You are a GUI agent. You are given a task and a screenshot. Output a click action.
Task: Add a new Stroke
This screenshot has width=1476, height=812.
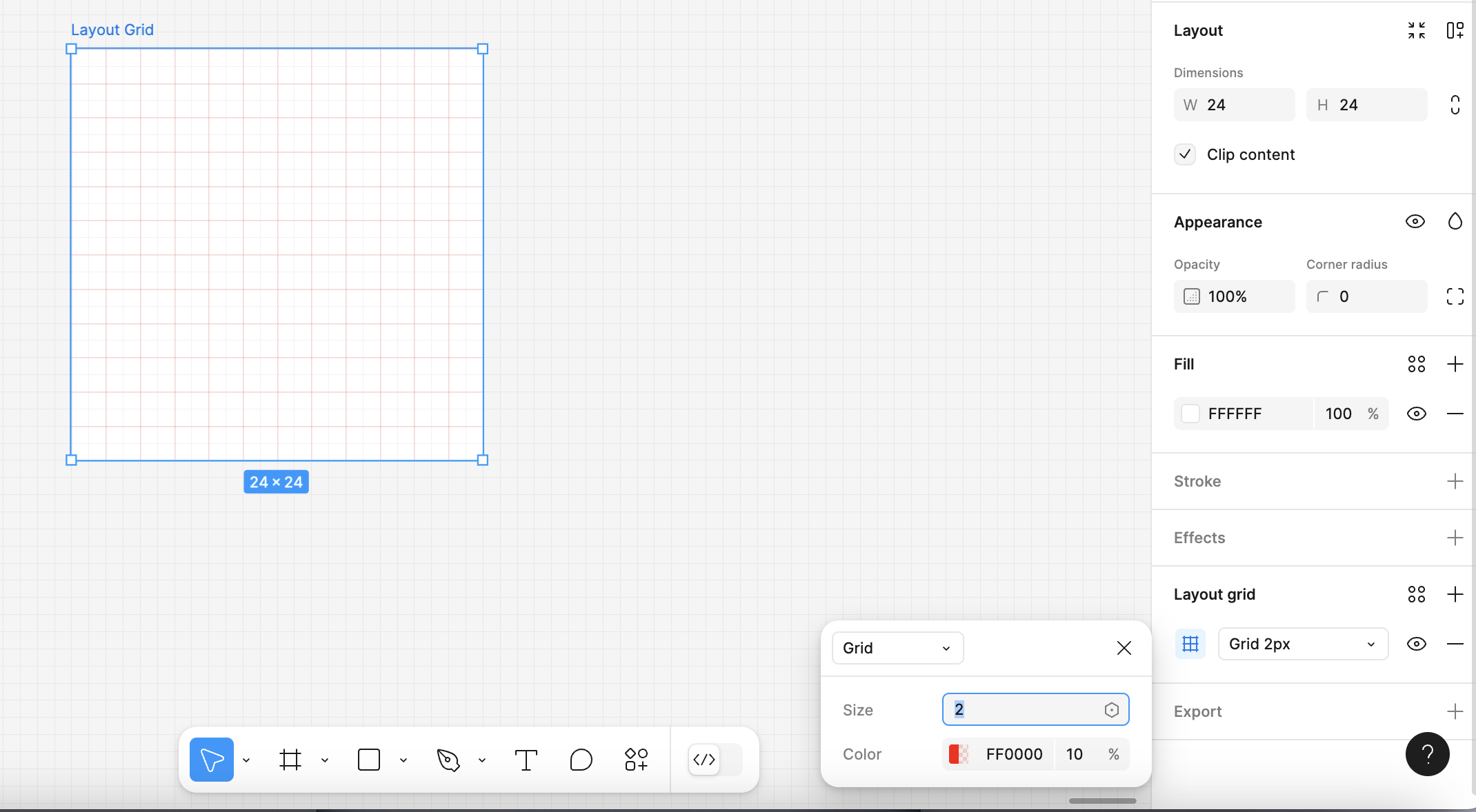click(x=1455, y=481)
